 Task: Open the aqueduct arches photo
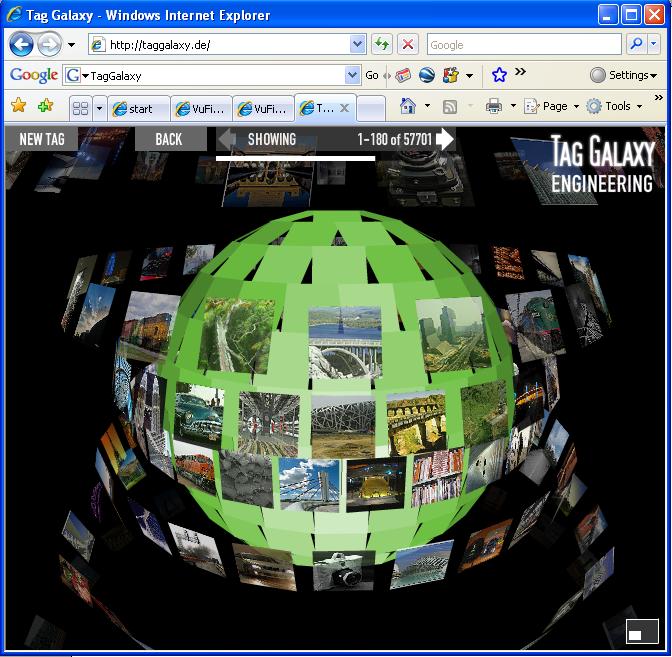417,423
